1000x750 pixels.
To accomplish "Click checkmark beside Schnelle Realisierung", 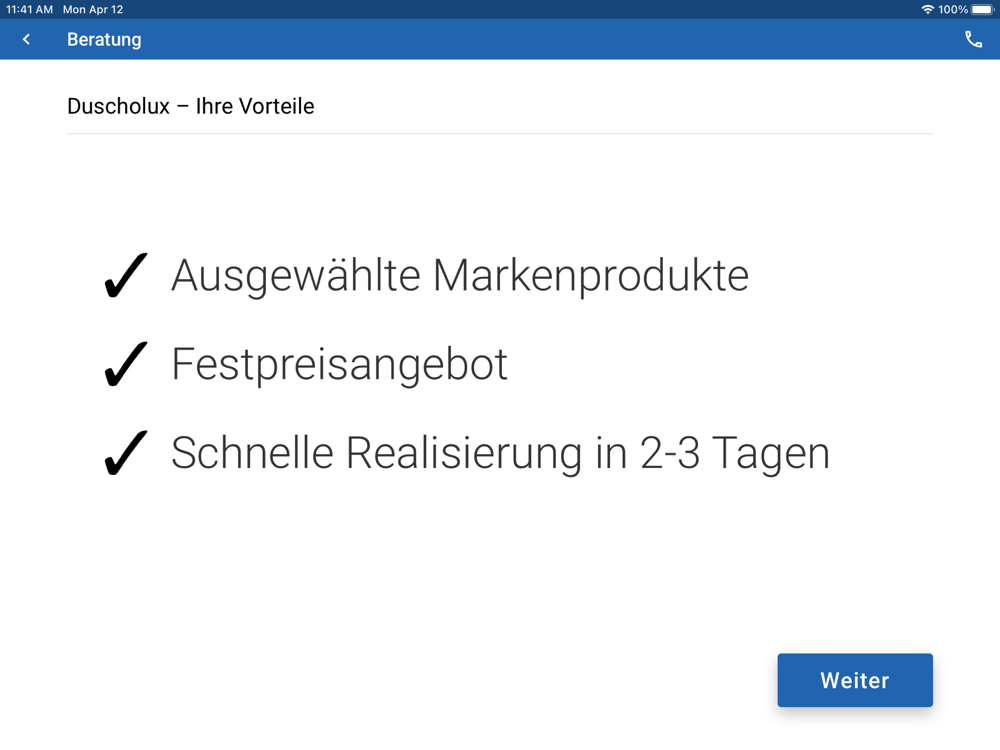I will click(x=126, y=453).
